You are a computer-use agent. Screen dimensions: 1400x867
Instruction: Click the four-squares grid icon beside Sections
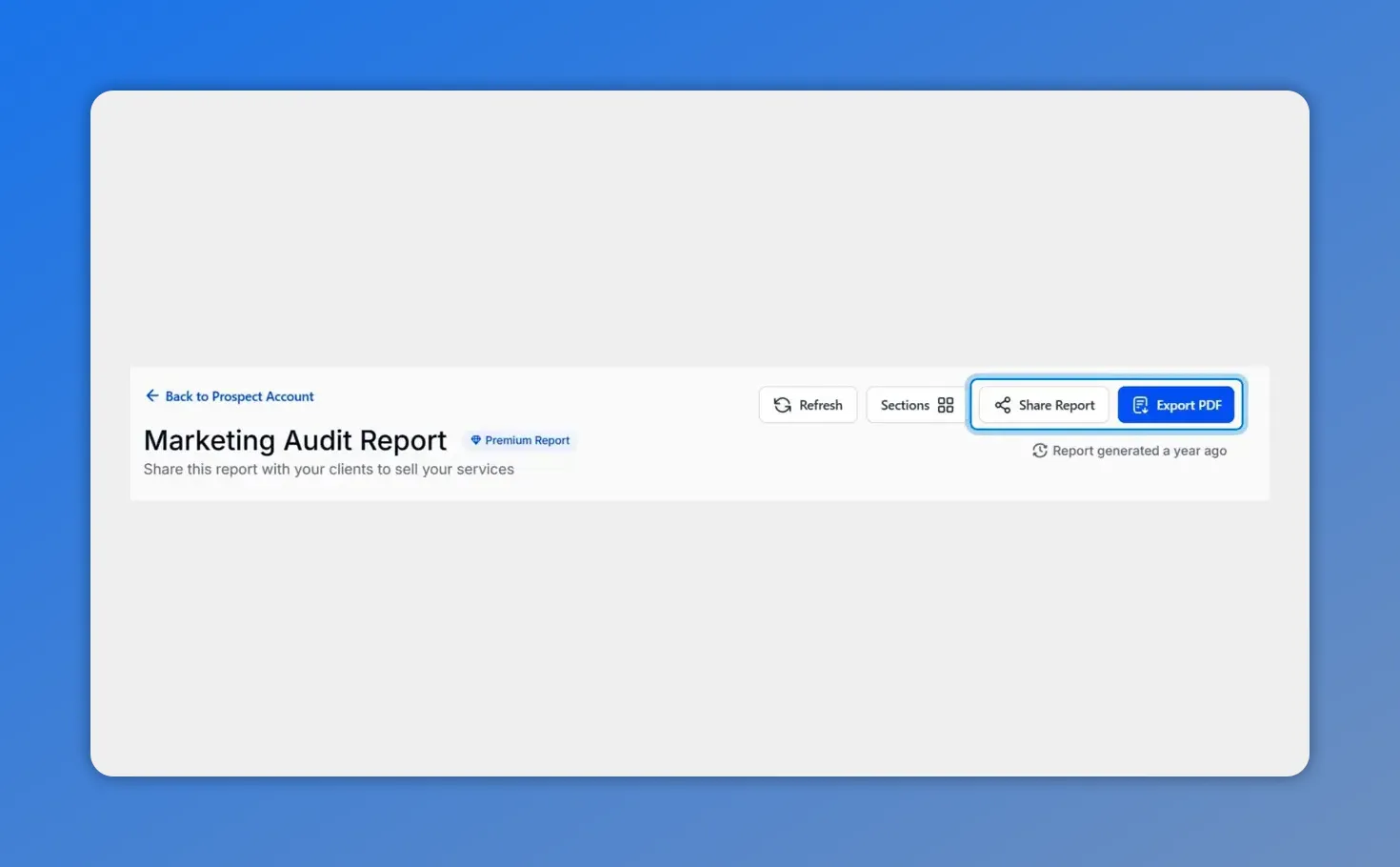(945, 404)
